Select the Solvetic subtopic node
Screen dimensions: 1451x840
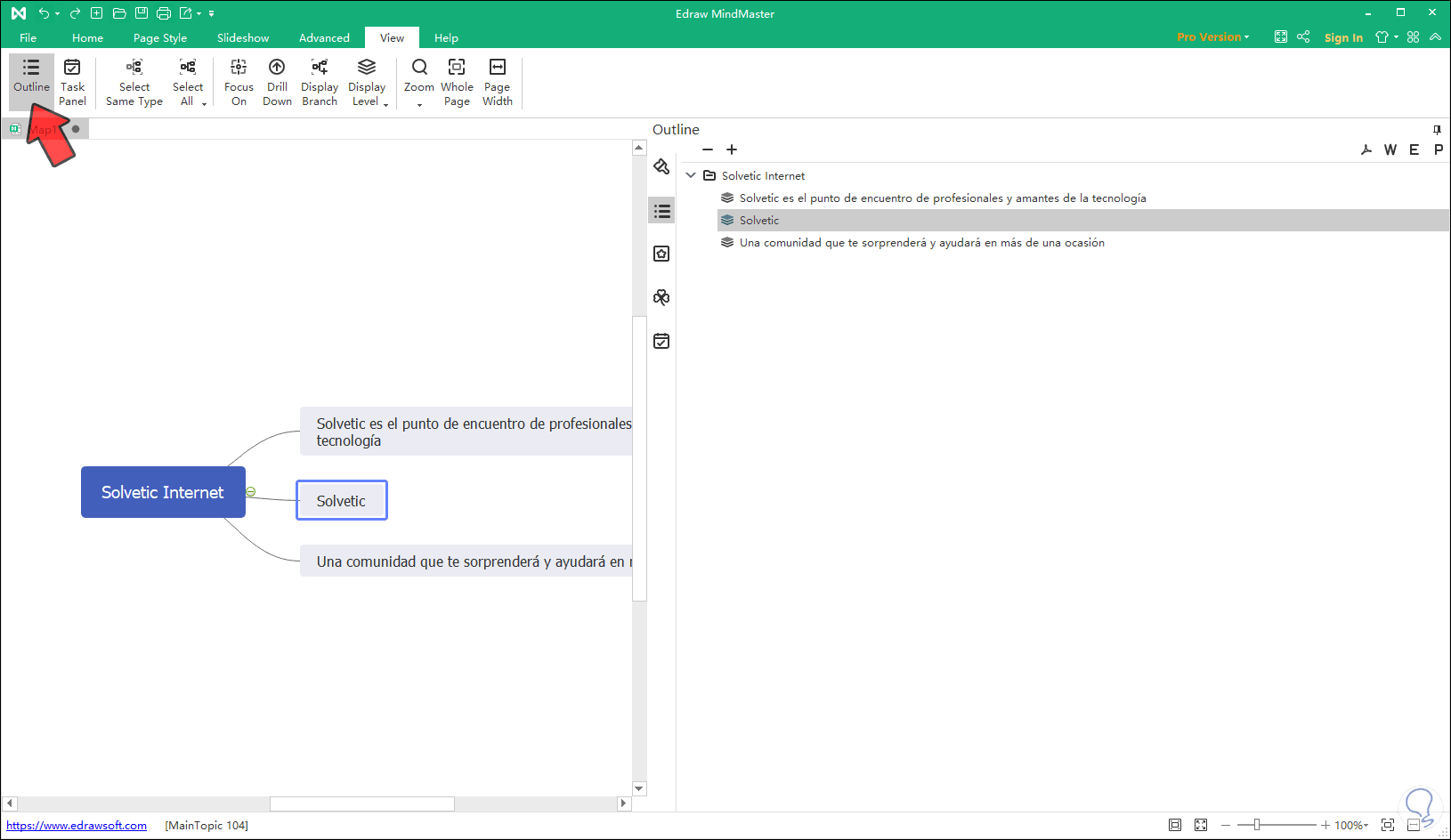[342, 501]
